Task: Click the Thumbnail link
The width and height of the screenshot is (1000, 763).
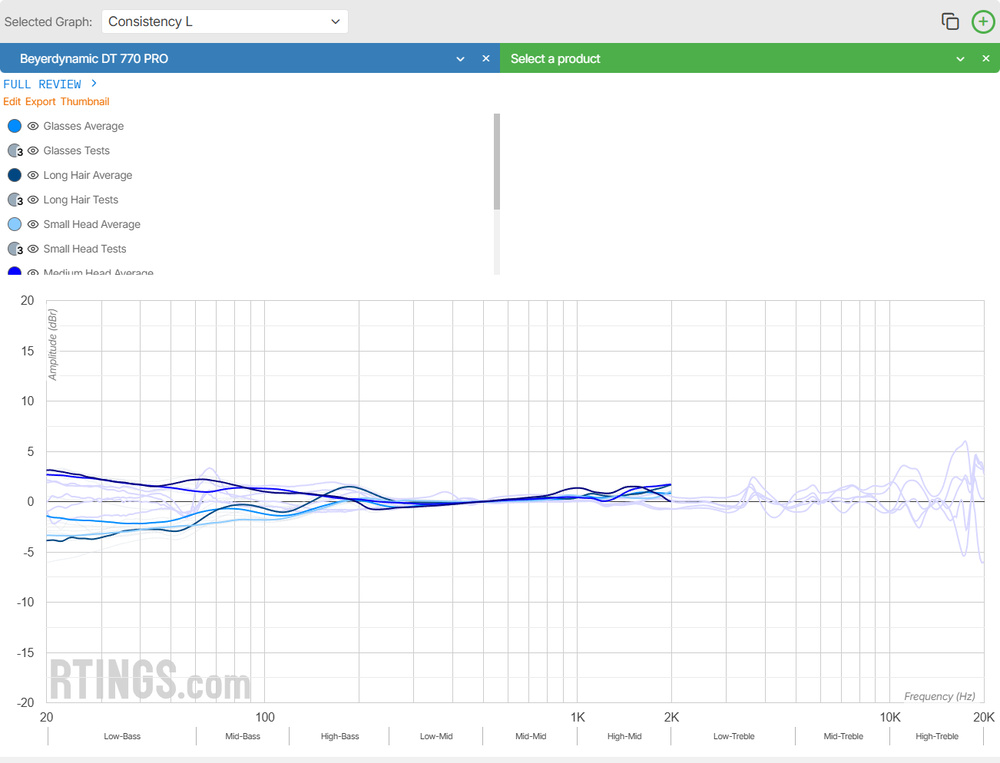Action: coord(85,102)
